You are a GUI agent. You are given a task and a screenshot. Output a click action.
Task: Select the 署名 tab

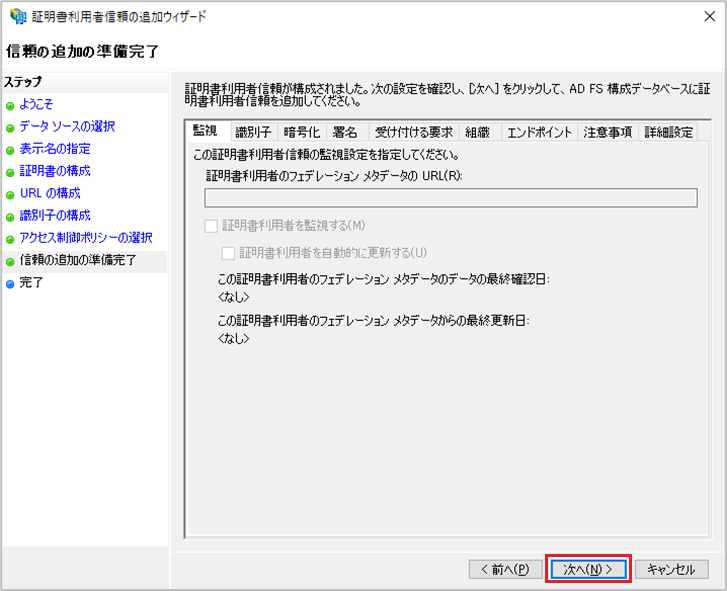[345, 133]
